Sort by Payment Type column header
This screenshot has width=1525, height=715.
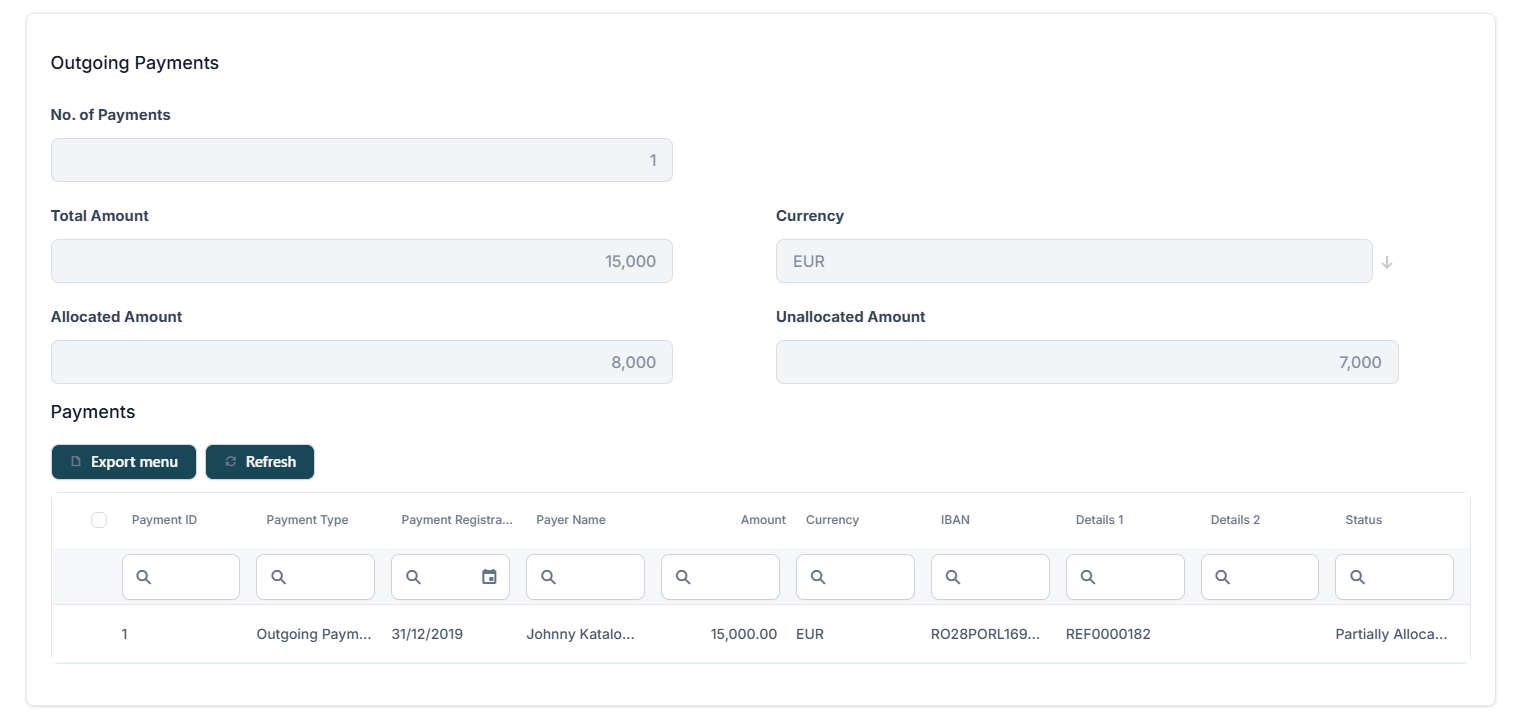tap(307, 520)
